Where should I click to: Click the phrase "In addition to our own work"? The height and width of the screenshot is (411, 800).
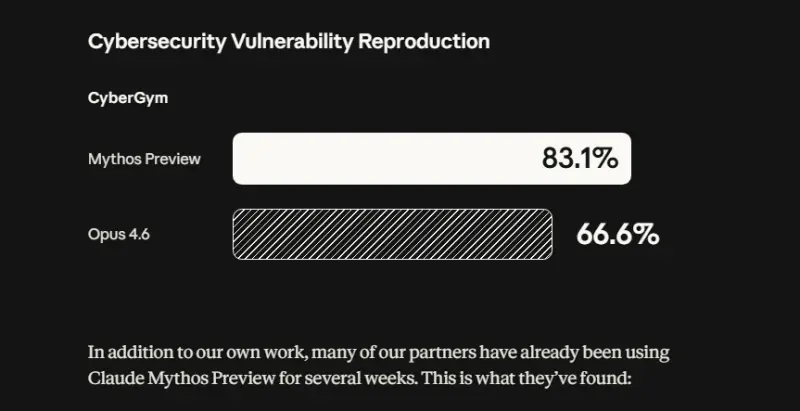tap(195, 353)
